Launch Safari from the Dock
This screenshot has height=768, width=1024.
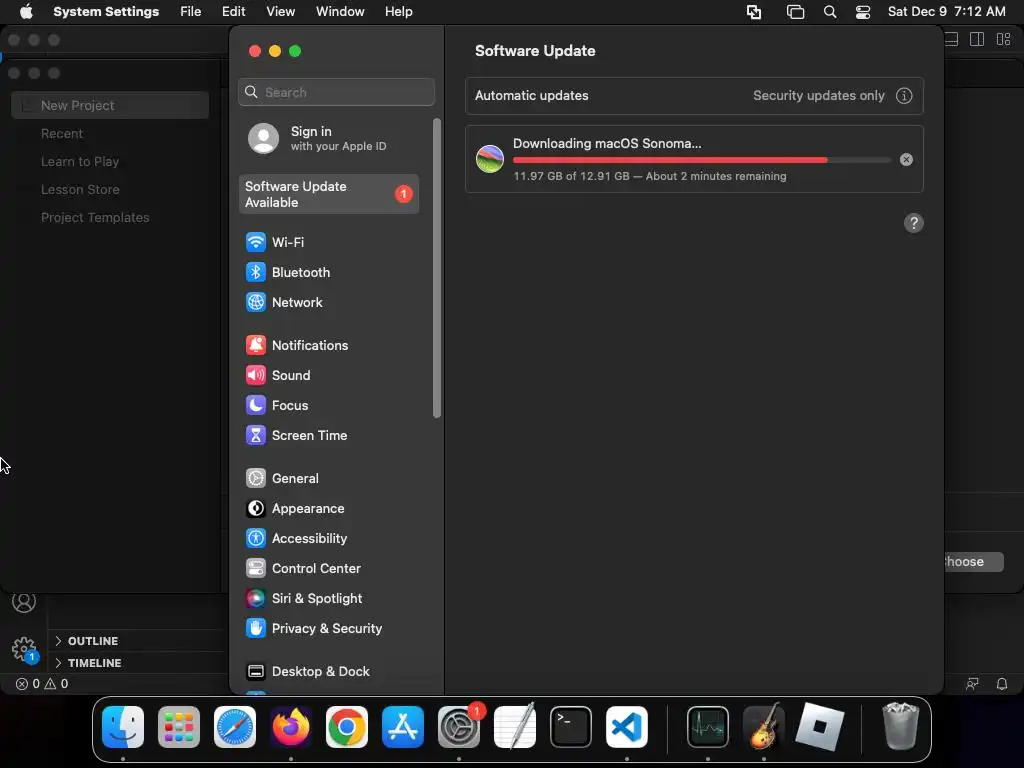point(235,727)
